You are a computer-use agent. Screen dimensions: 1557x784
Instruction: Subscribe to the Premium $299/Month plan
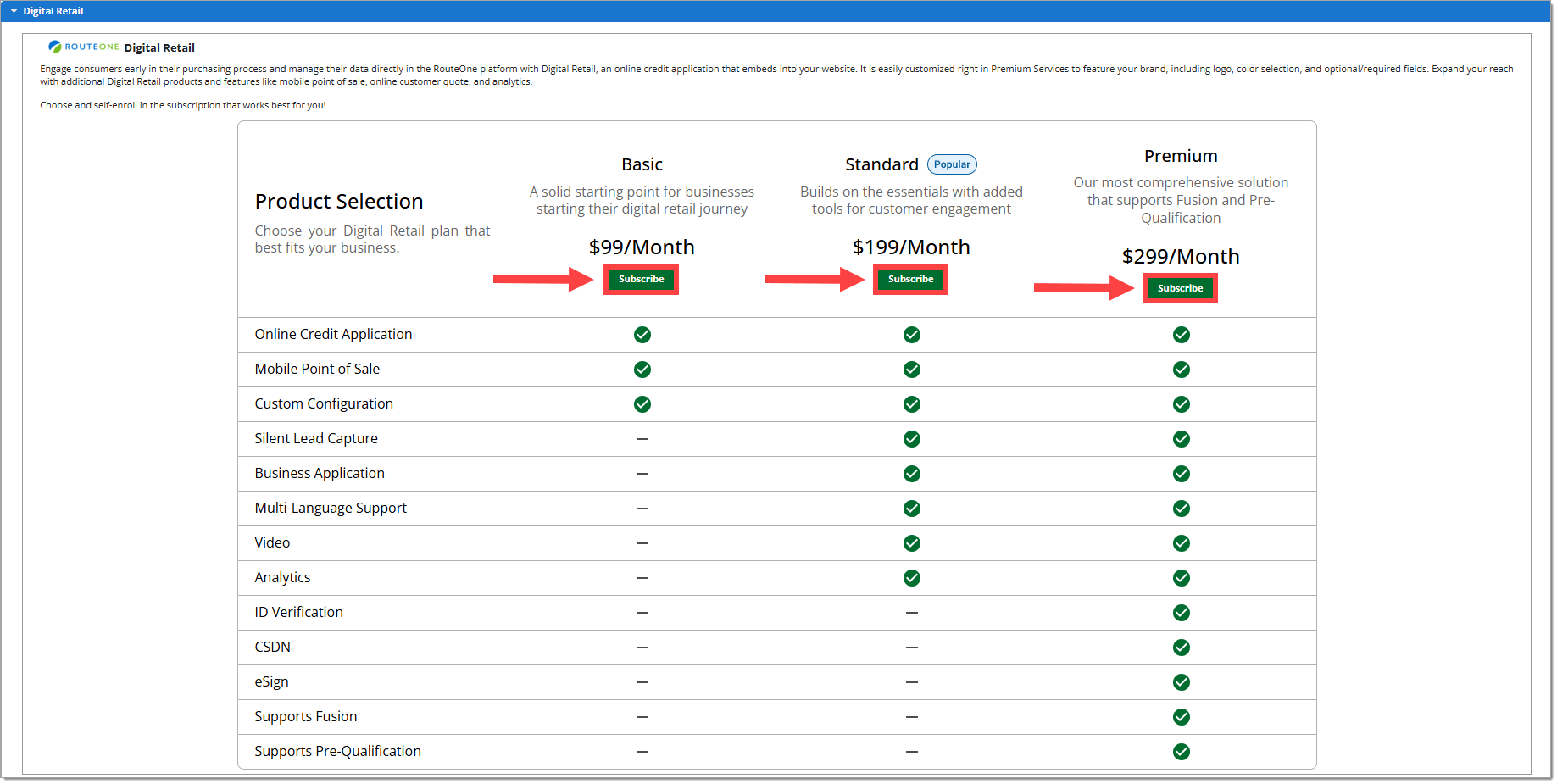coord(1180,288)
